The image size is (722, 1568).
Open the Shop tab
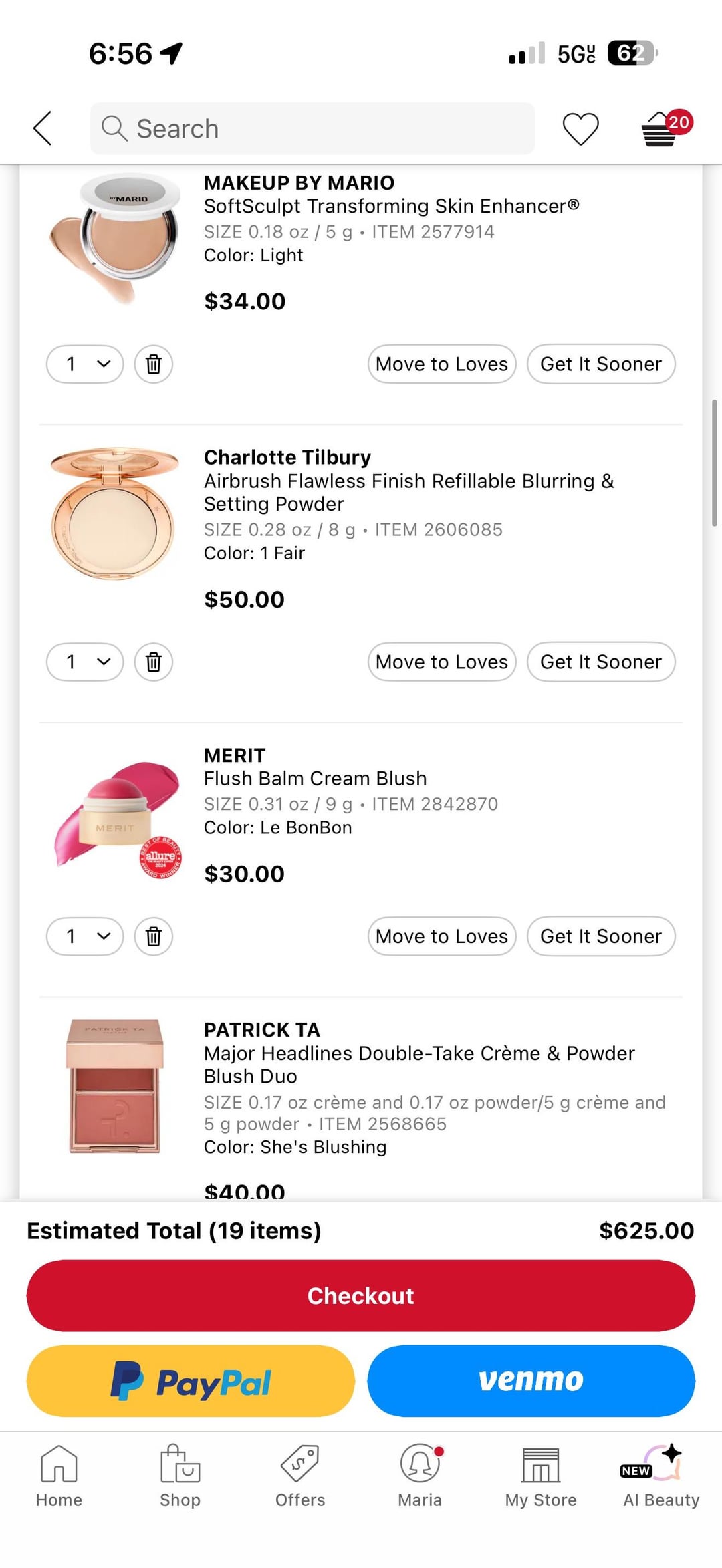pyautogui.click(x=180, y=1477)
